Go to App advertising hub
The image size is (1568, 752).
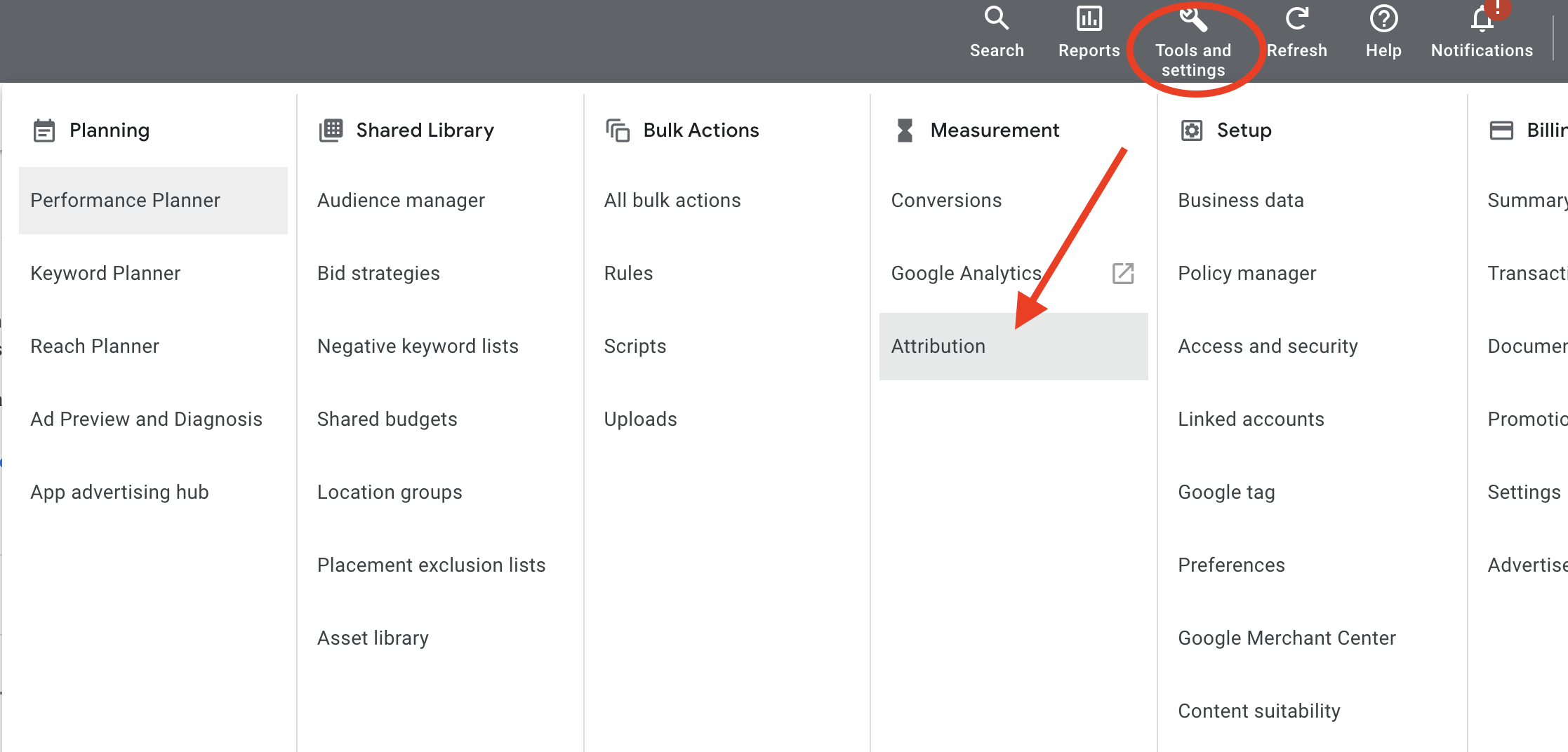pos(119,492)
